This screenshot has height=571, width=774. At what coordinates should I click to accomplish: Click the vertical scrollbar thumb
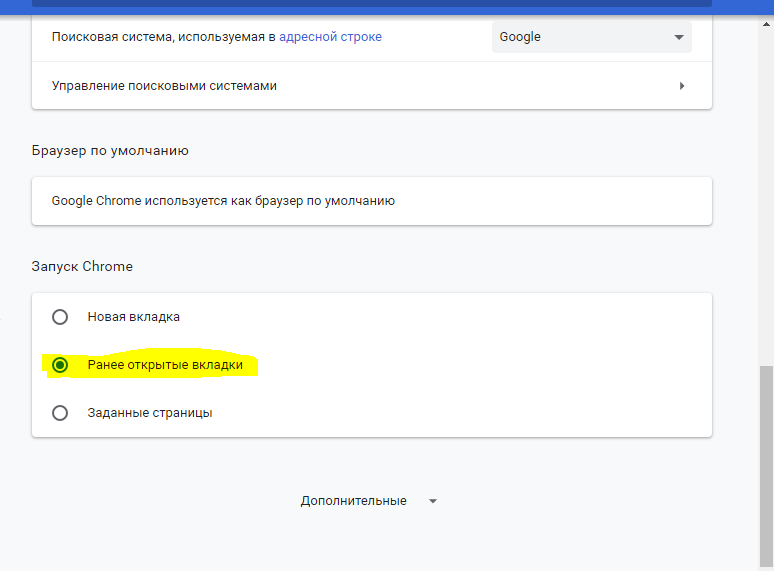(765, 460)
